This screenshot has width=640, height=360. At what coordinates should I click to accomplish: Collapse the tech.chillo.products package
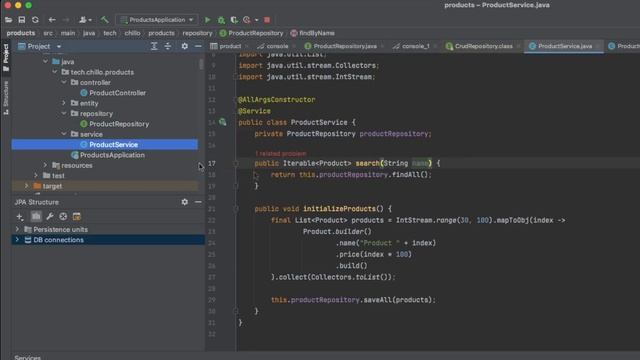click(x=55, y=72)
